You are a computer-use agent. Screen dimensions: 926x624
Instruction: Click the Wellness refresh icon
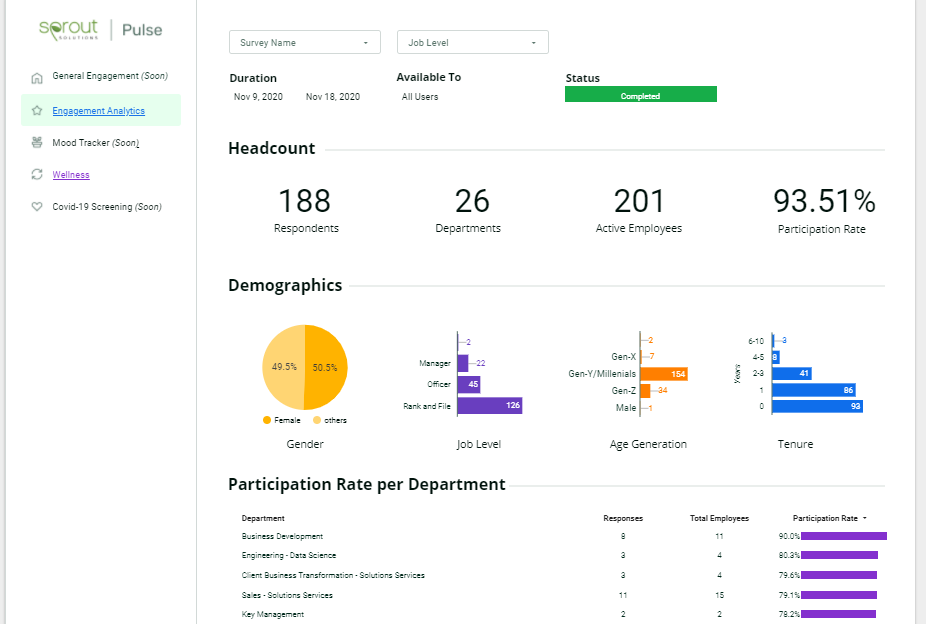[37, 174]
